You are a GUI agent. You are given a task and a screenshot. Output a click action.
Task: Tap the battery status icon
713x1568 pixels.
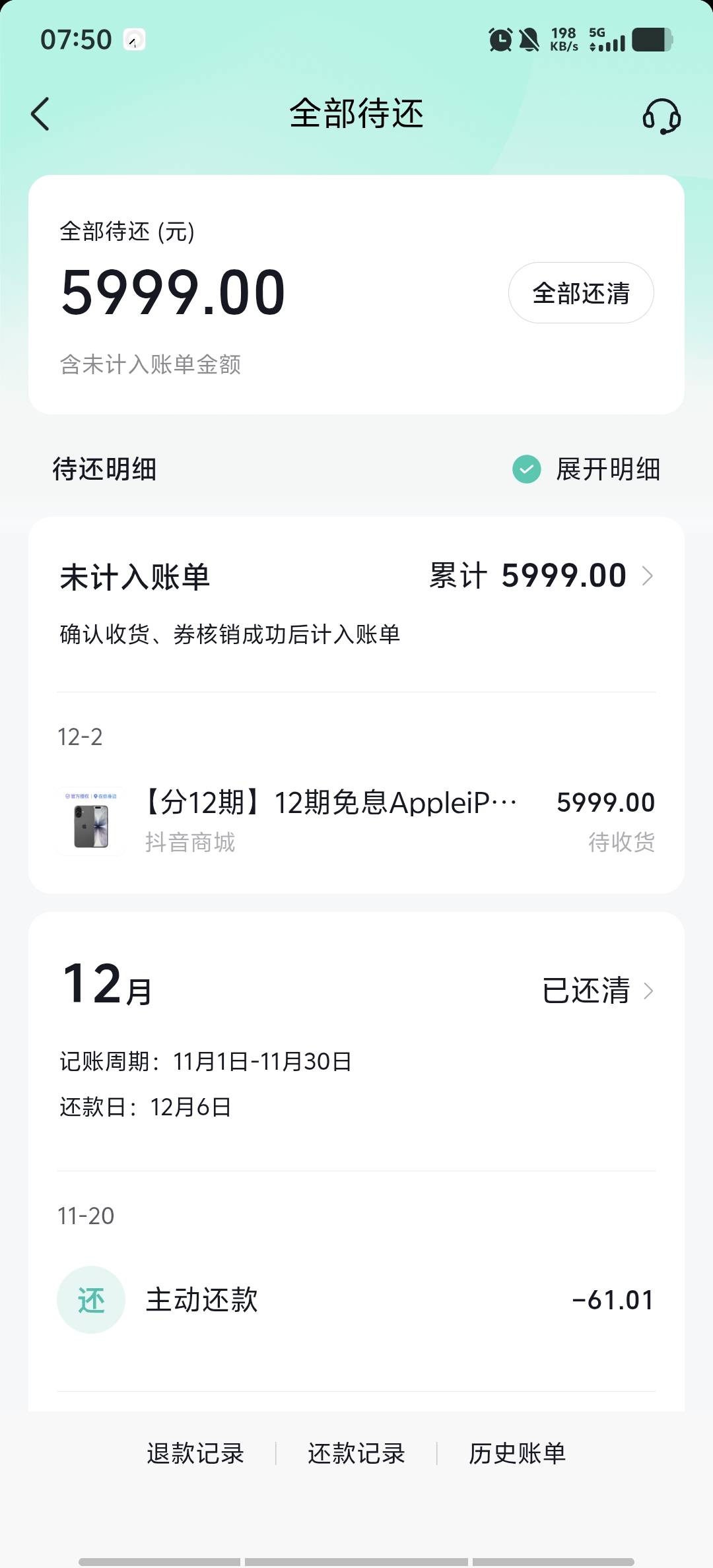[652, 40]
